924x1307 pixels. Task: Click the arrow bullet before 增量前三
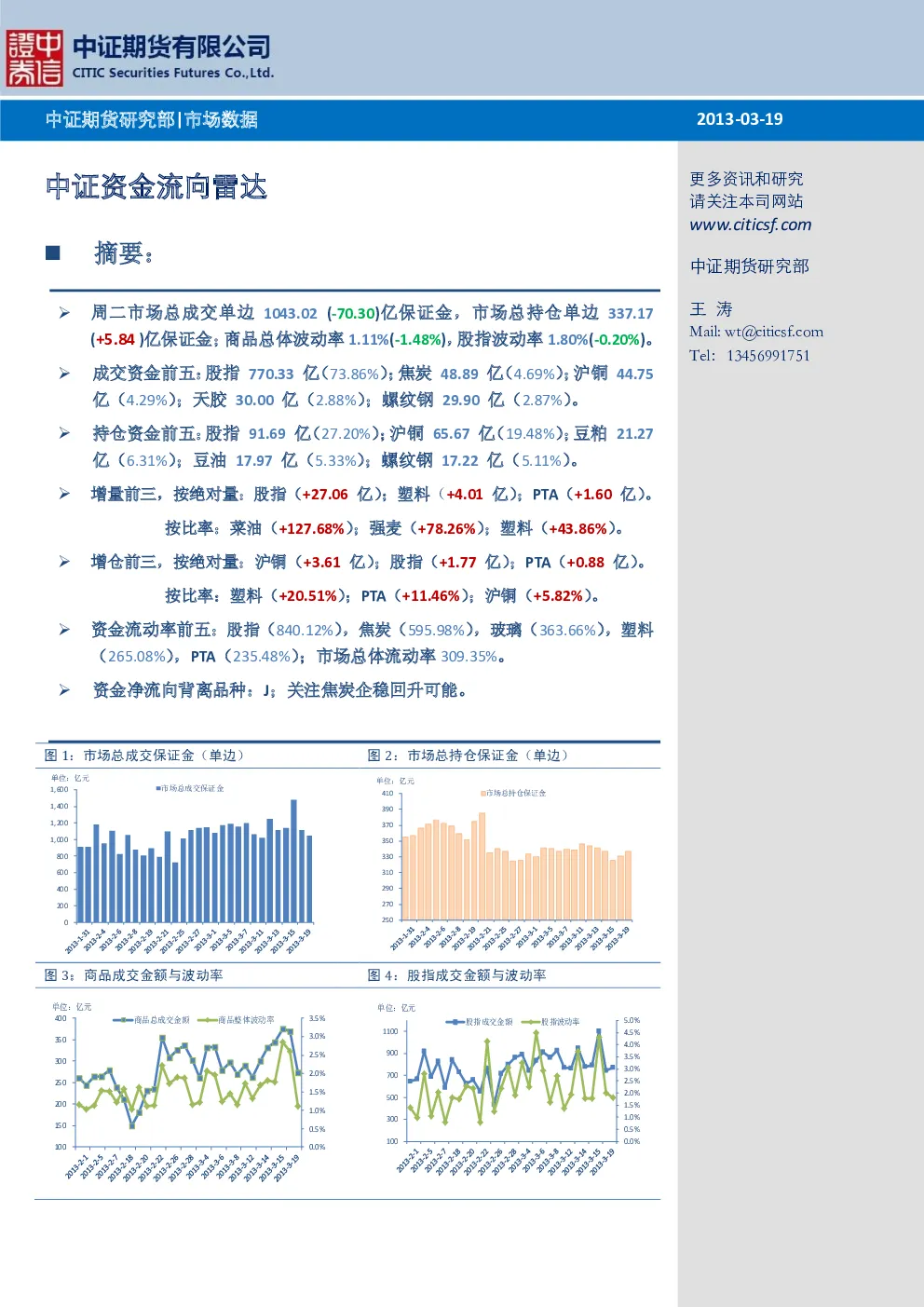(x=64, y=494)
